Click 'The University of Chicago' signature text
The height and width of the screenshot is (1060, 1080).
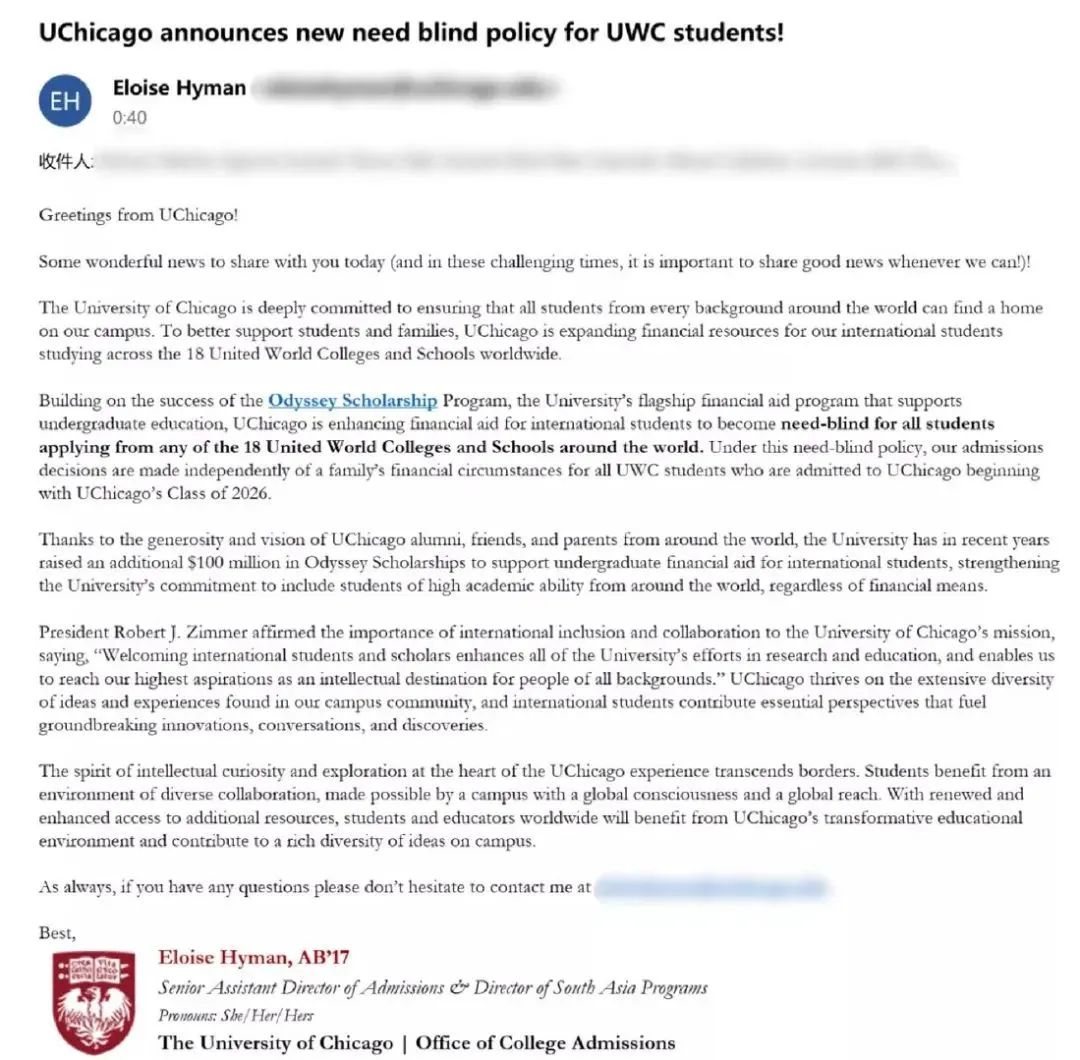click(x=276, y=1043)
